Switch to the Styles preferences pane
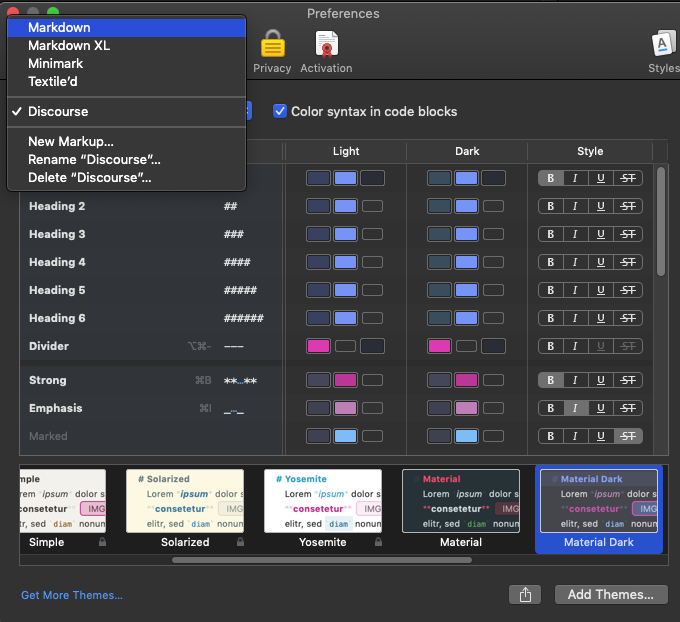Viewport: 680px width, 622px height. [x=662, y=51]
